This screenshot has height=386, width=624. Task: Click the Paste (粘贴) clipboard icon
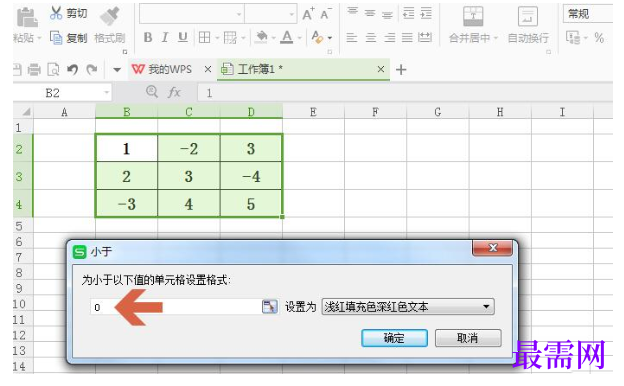point(26,17)
